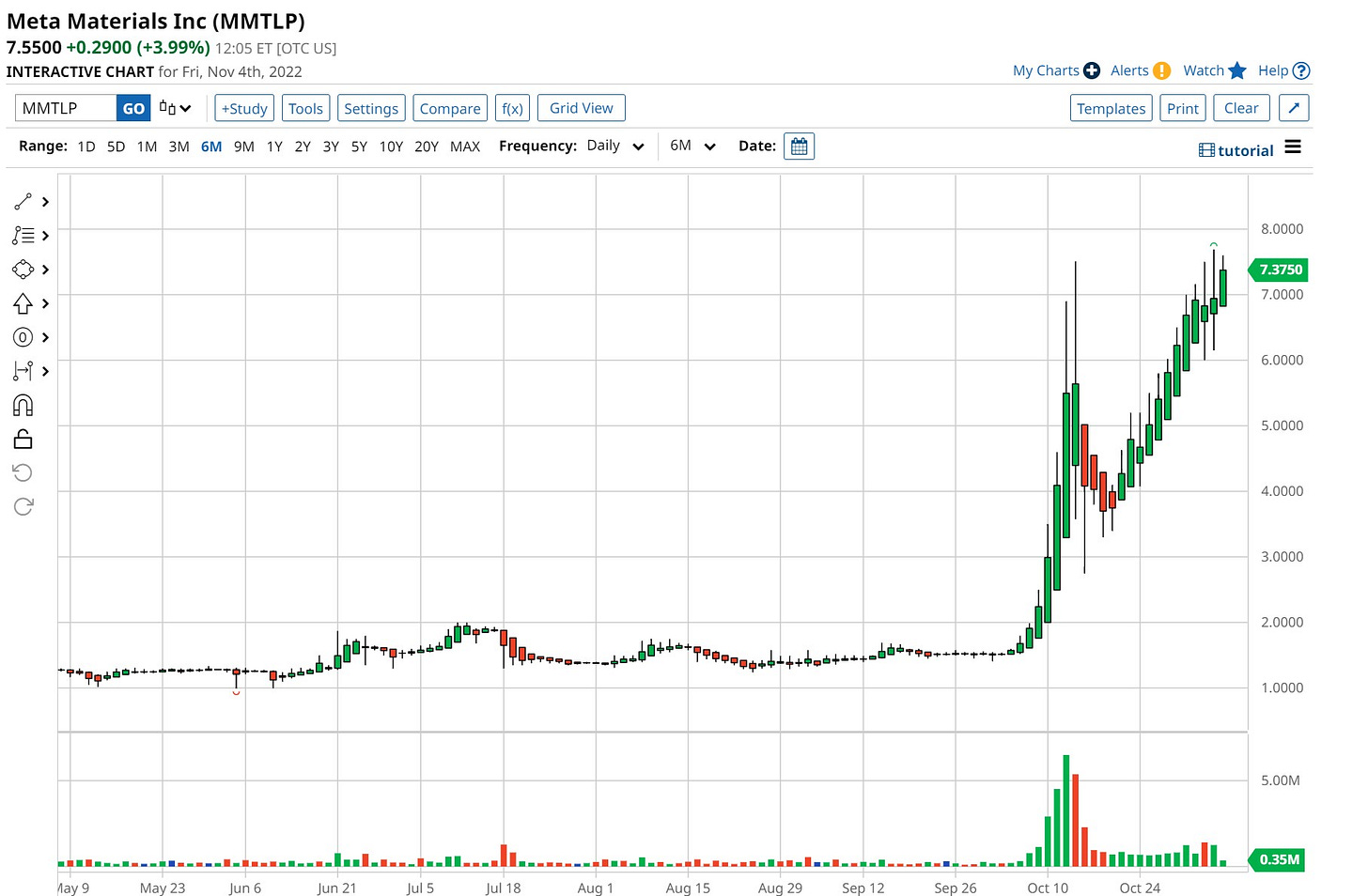Click the My Charts link text
This screenshot has height=896, width=1368.
(x=1046, y=70)
